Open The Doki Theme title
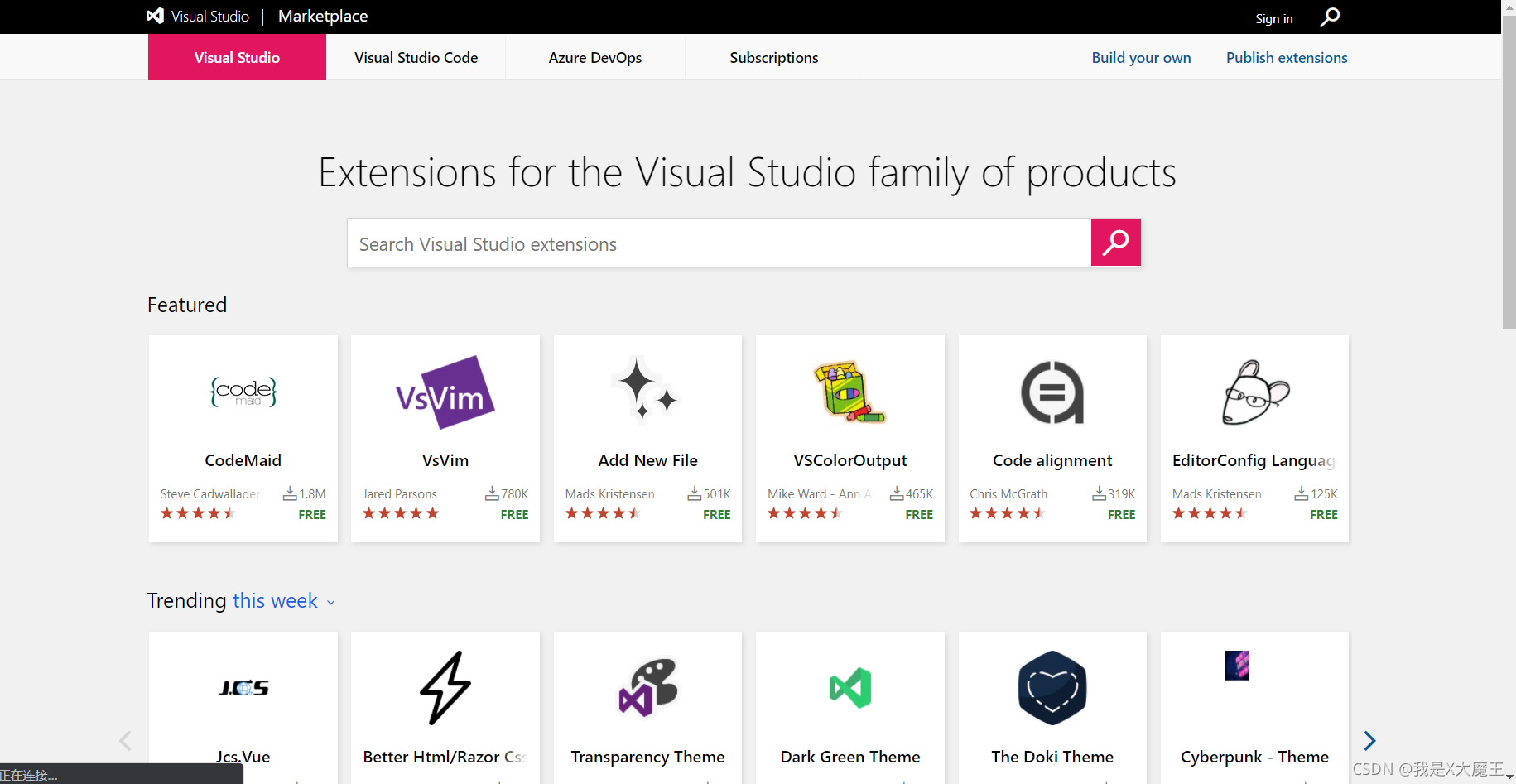The height and width of the screenshot is (784, 1516). point(1052,757)
